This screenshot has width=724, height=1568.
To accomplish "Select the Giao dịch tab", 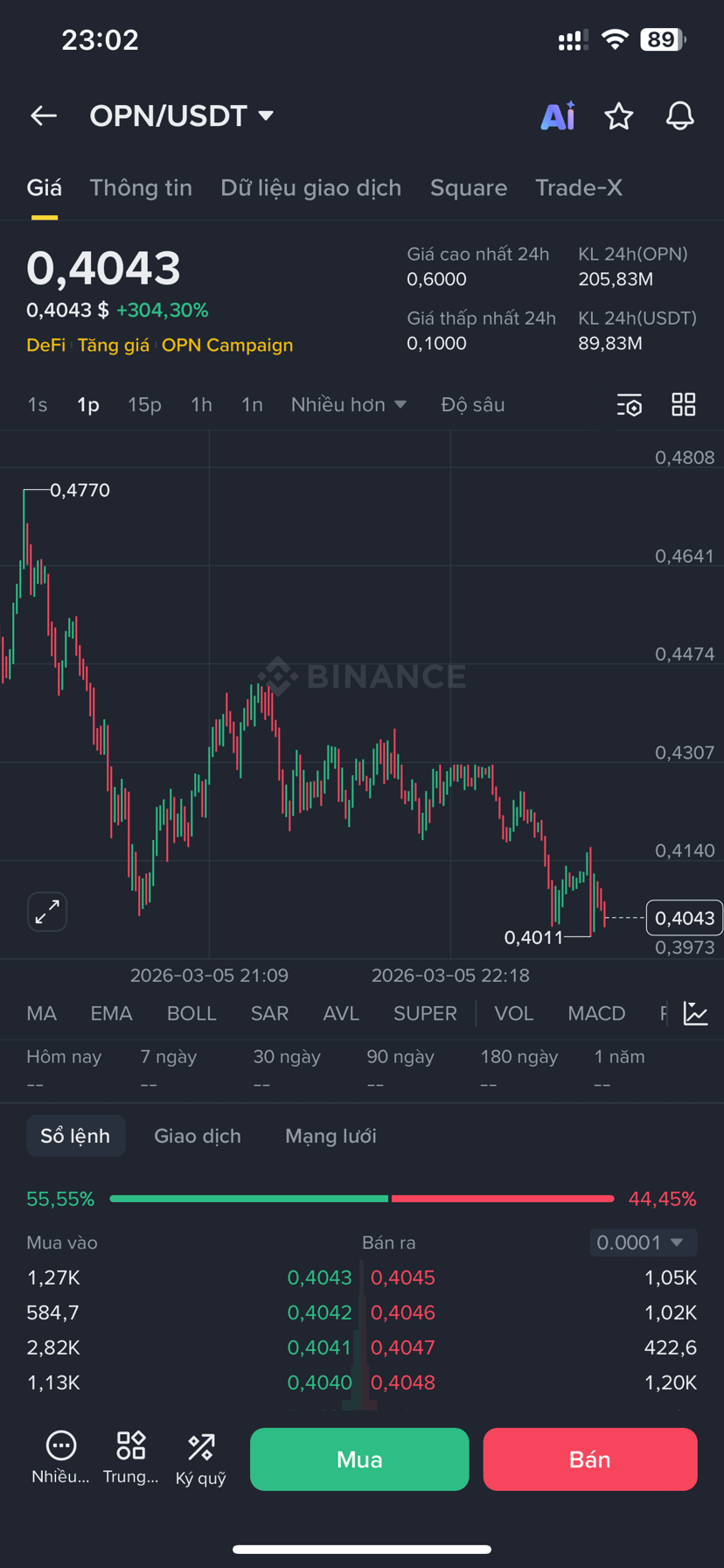I will pos(198,1136).
